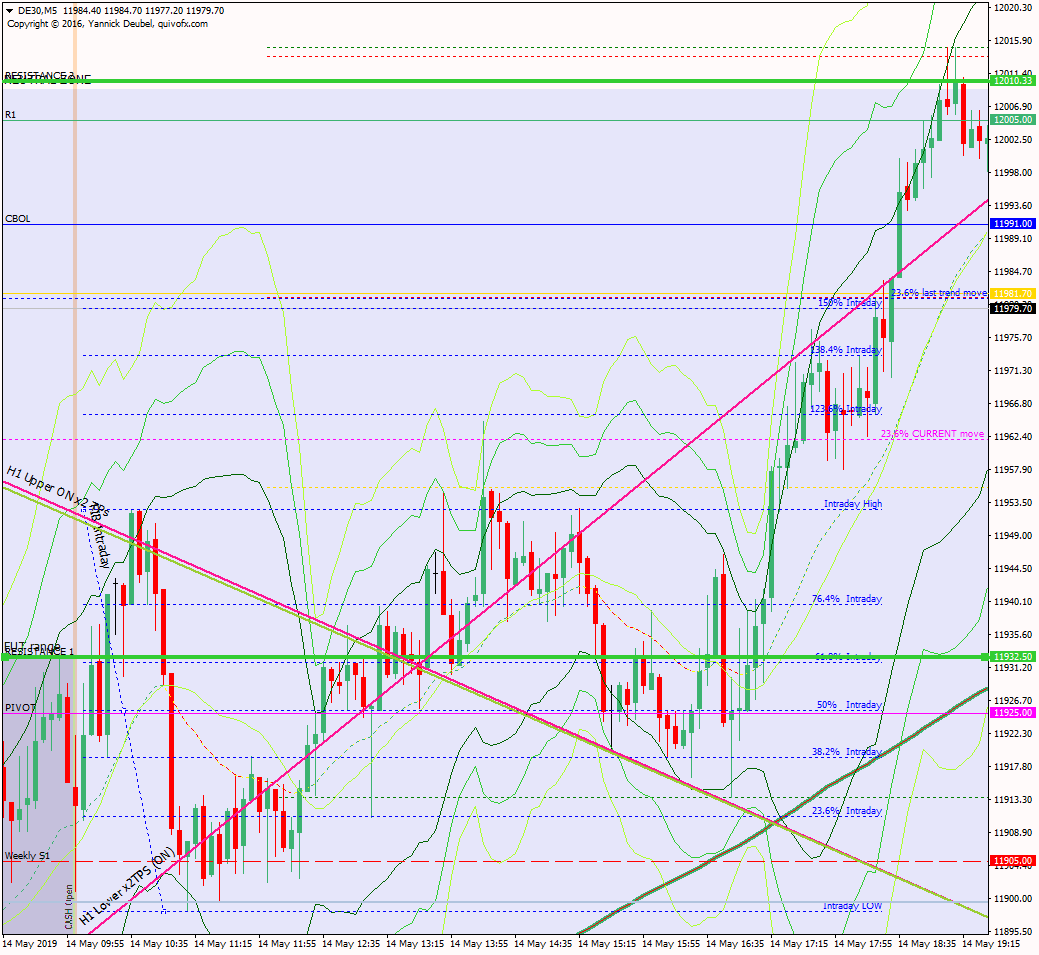Click the red 11905.00 Weekly S1 tag

[1012, 861]
